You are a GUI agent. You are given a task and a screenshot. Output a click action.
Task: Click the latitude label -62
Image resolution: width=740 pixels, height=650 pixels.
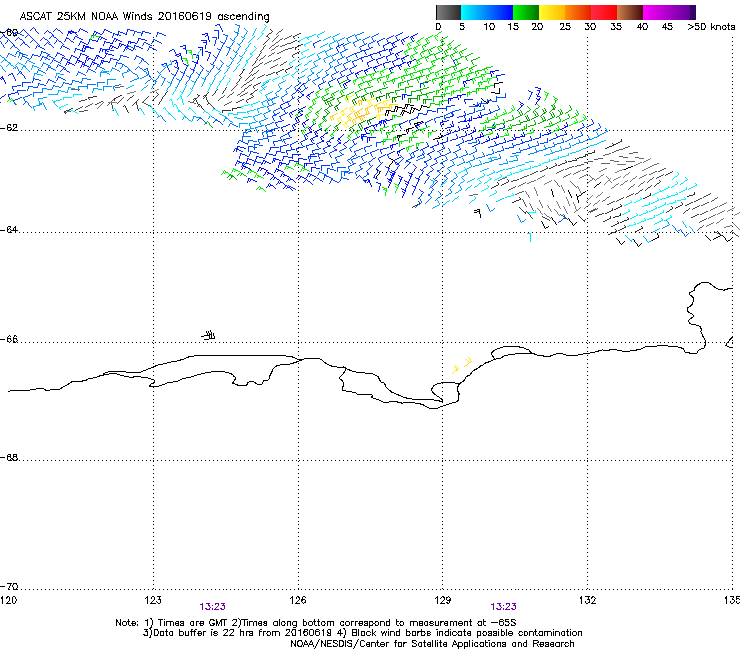point(9,127)
